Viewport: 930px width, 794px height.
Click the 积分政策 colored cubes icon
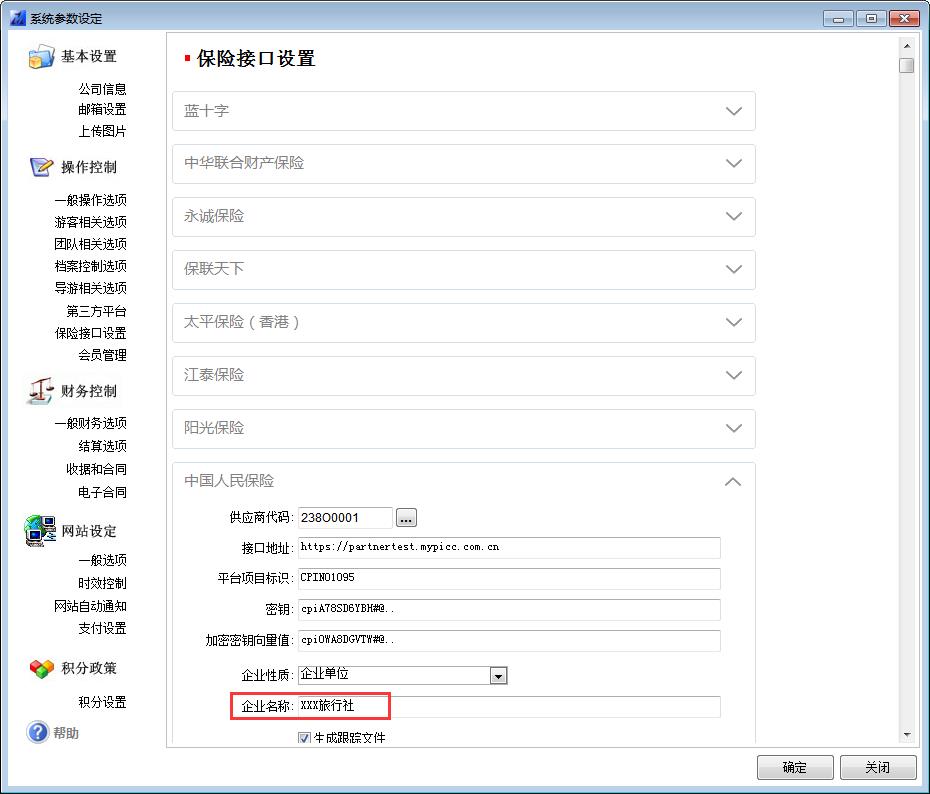41,668
